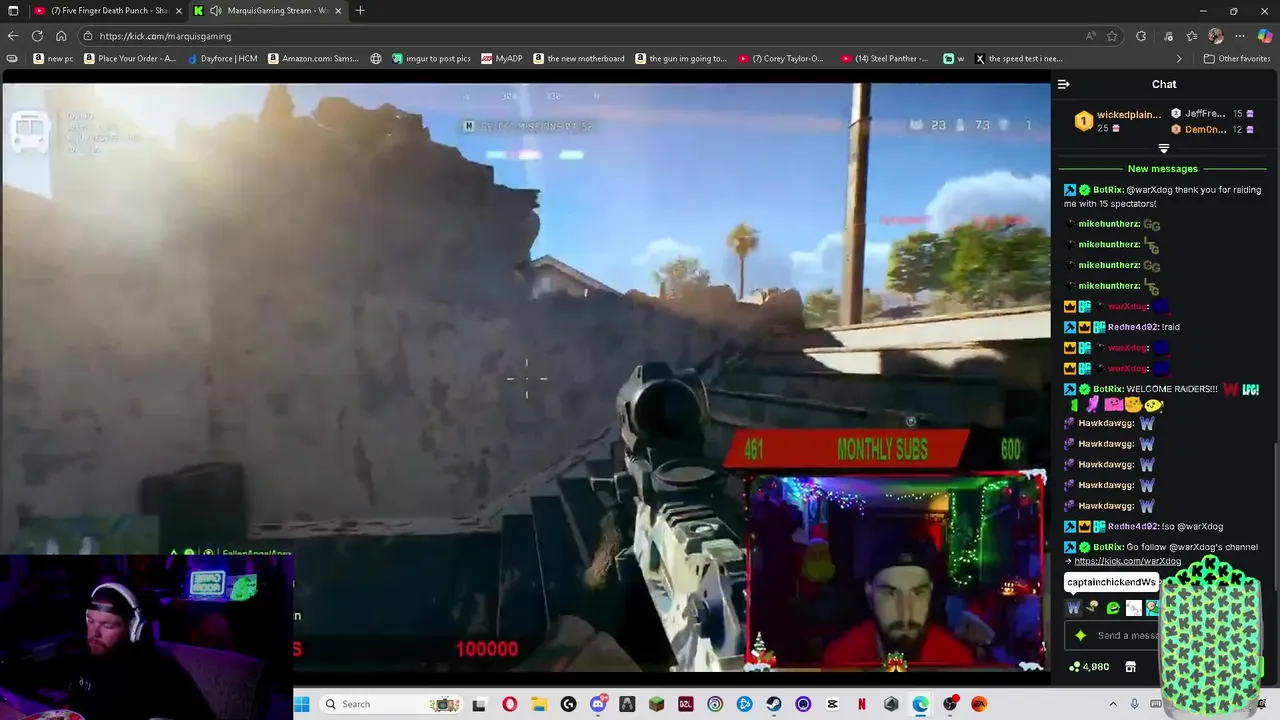Reload the page with refresh icon
This screenshot has height=720, width=1280.
click(x=37, y=36)
